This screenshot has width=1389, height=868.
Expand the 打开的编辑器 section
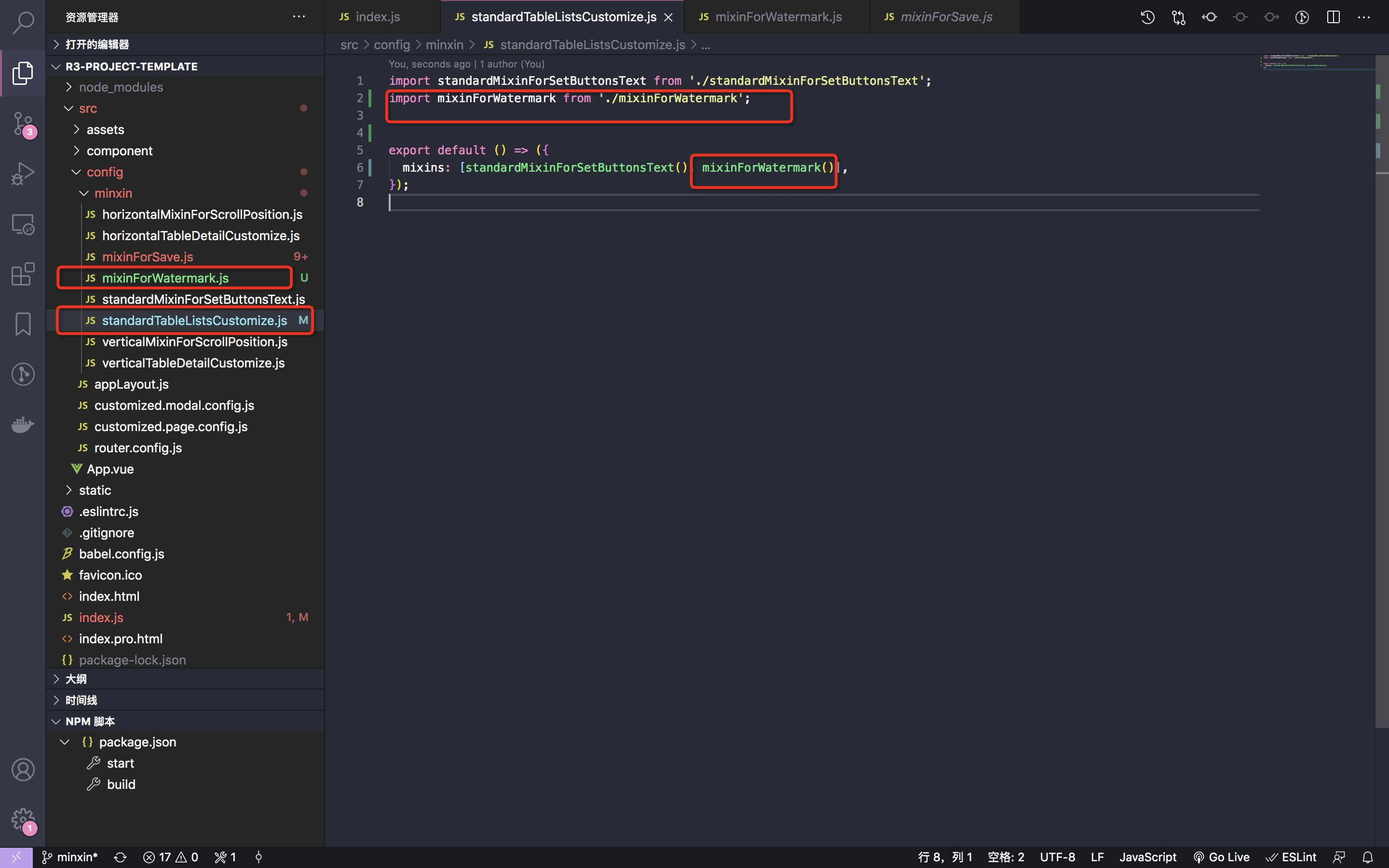185,44
